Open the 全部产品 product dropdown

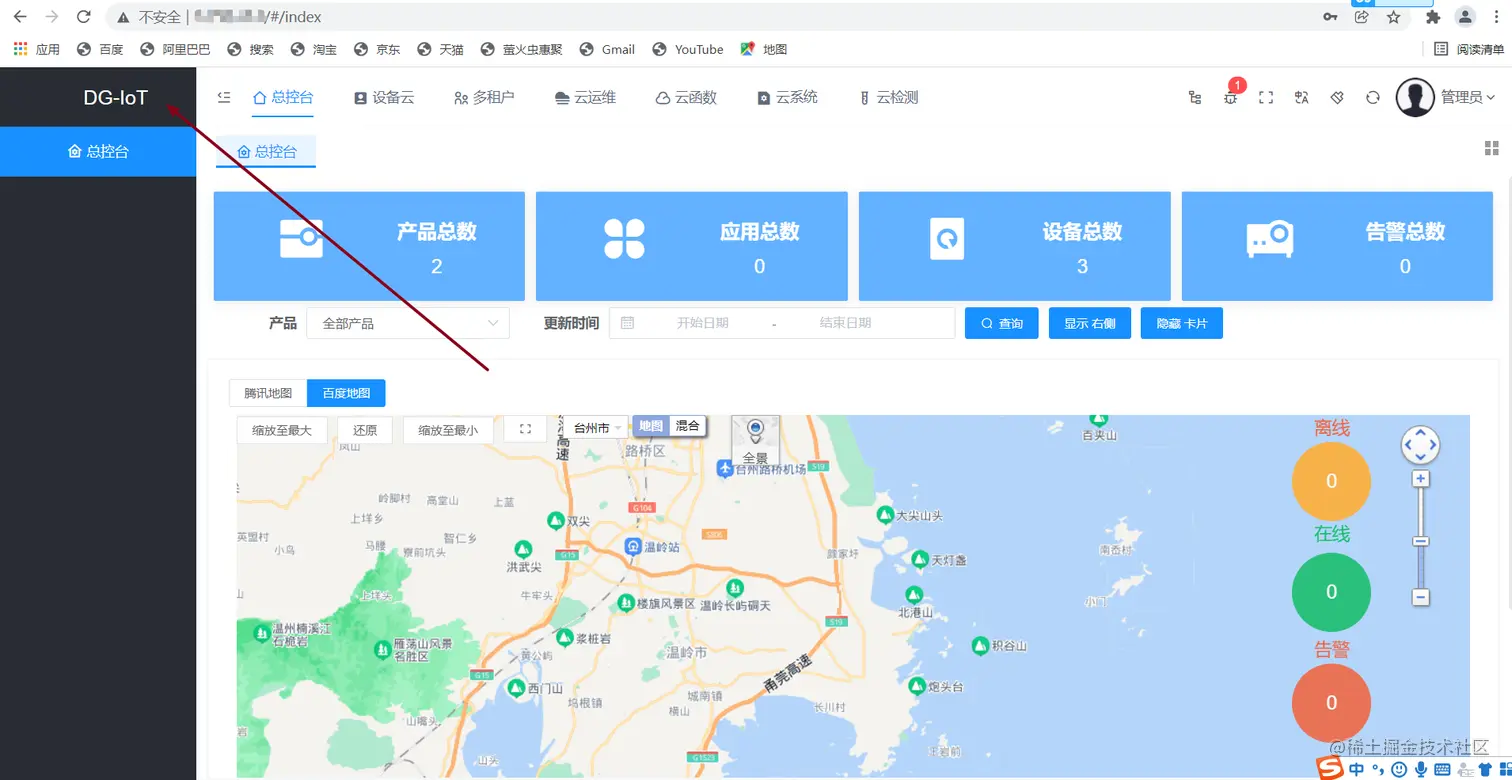[x=407, y=322]
